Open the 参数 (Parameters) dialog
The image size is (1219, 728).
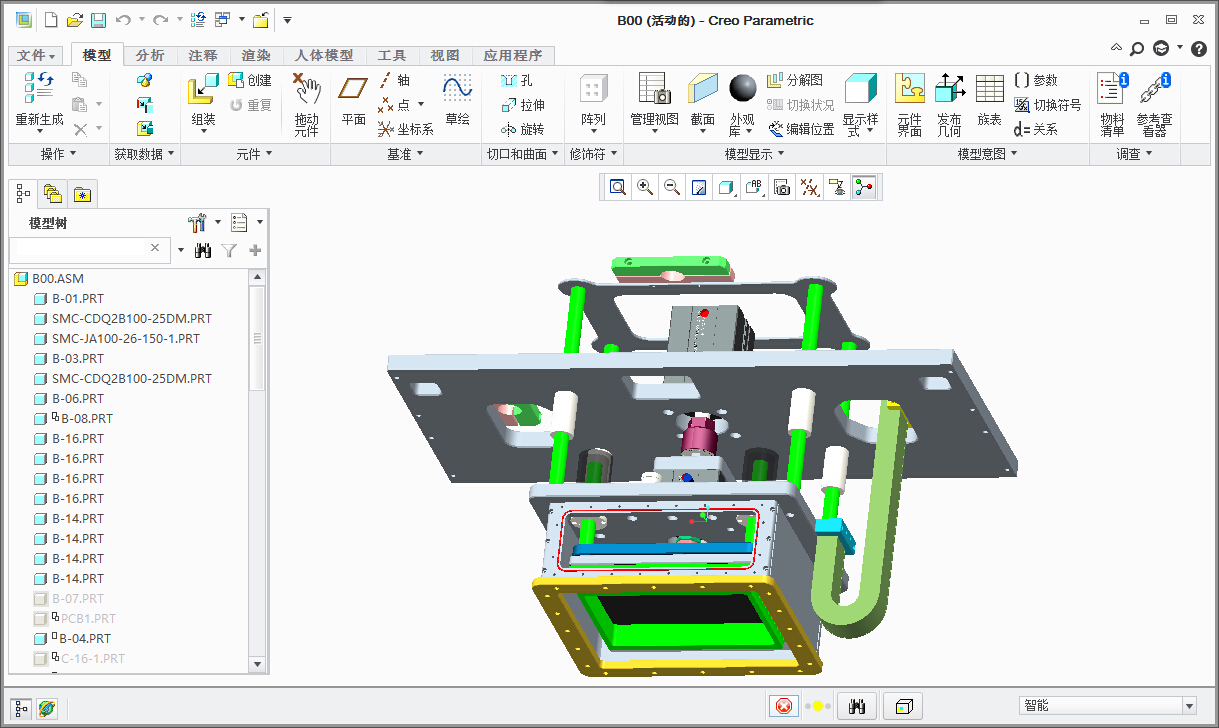(x=1036, y=80)
